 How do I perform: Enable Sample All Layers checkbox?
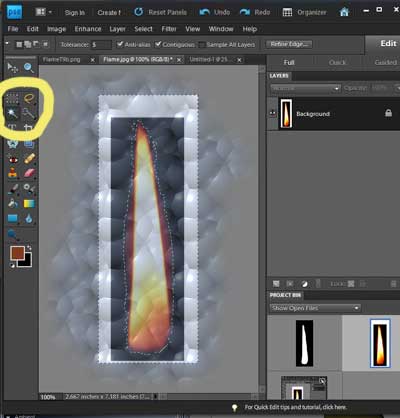click(x=201, y=45)
